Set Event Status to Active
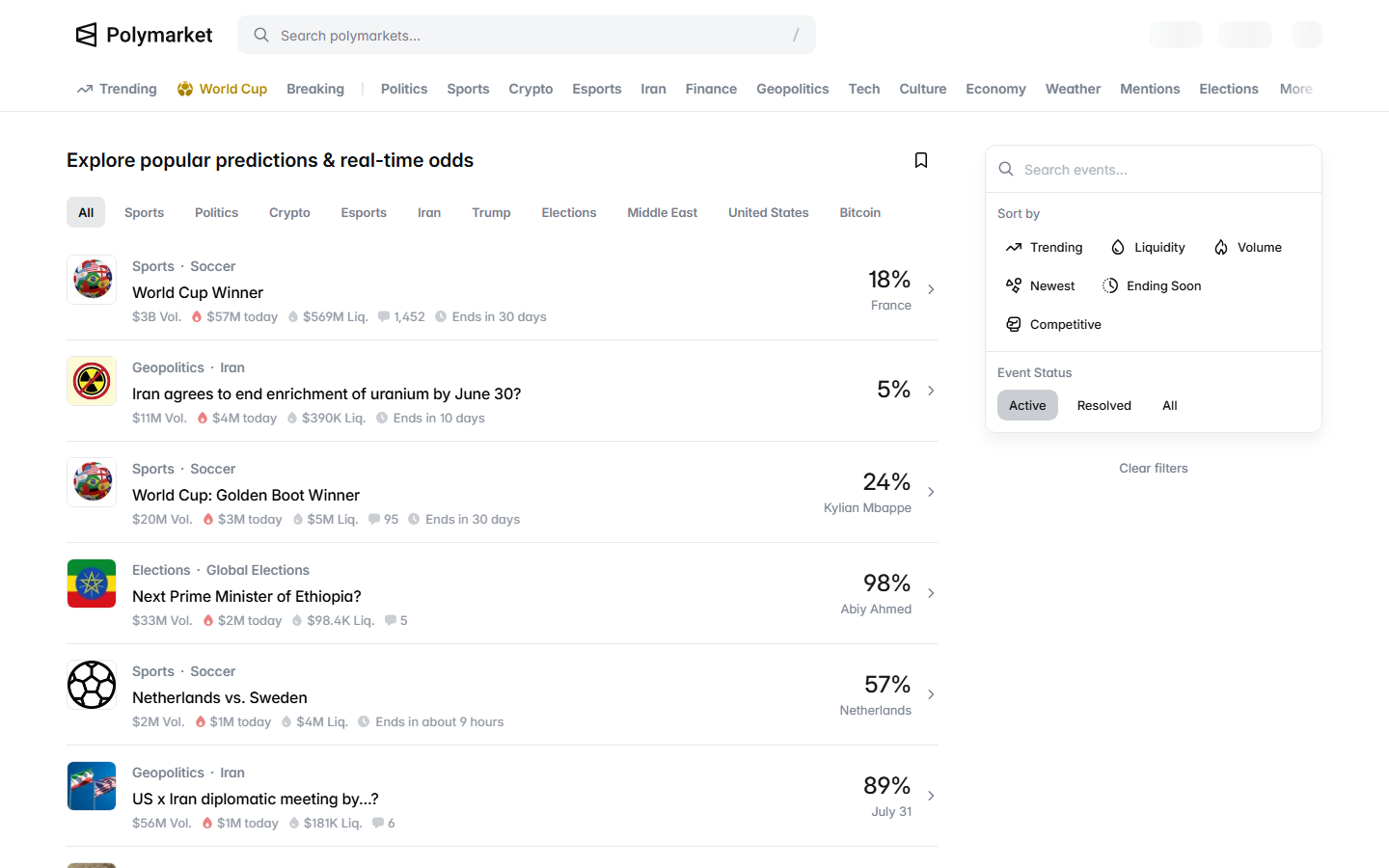Image resolution: width=1389 pixels, height=868 pixels. point(1027,405)
